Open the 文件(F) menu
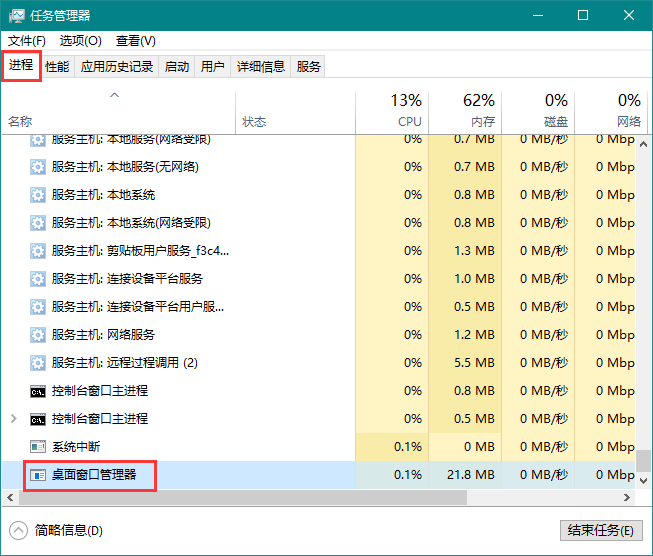 tap(27, 41)
